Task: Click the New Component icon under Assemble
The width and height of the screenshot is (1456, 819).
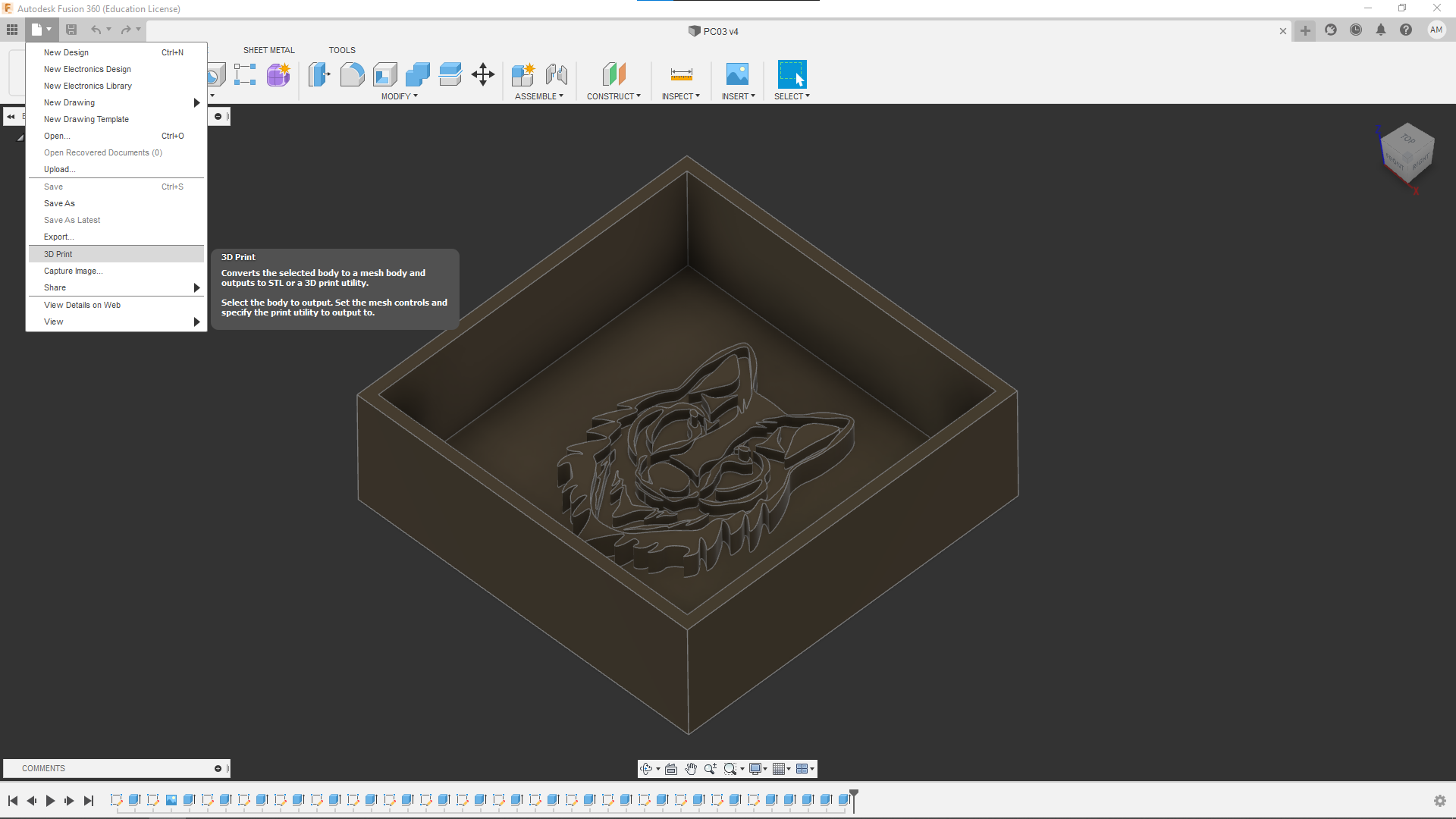Action: click(x=523, y=74)
